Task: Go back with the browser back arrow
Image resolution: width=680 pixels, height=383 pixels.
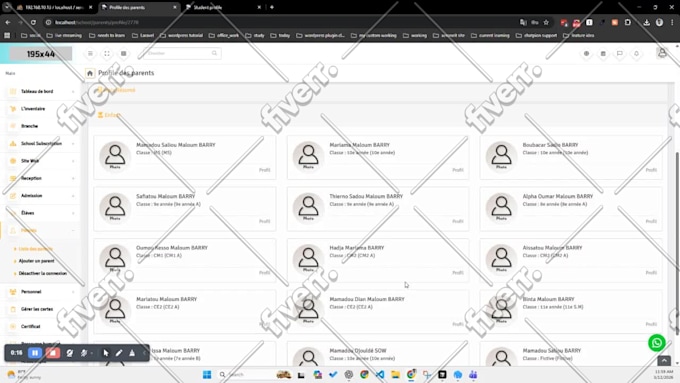Action: pos(8,22)
